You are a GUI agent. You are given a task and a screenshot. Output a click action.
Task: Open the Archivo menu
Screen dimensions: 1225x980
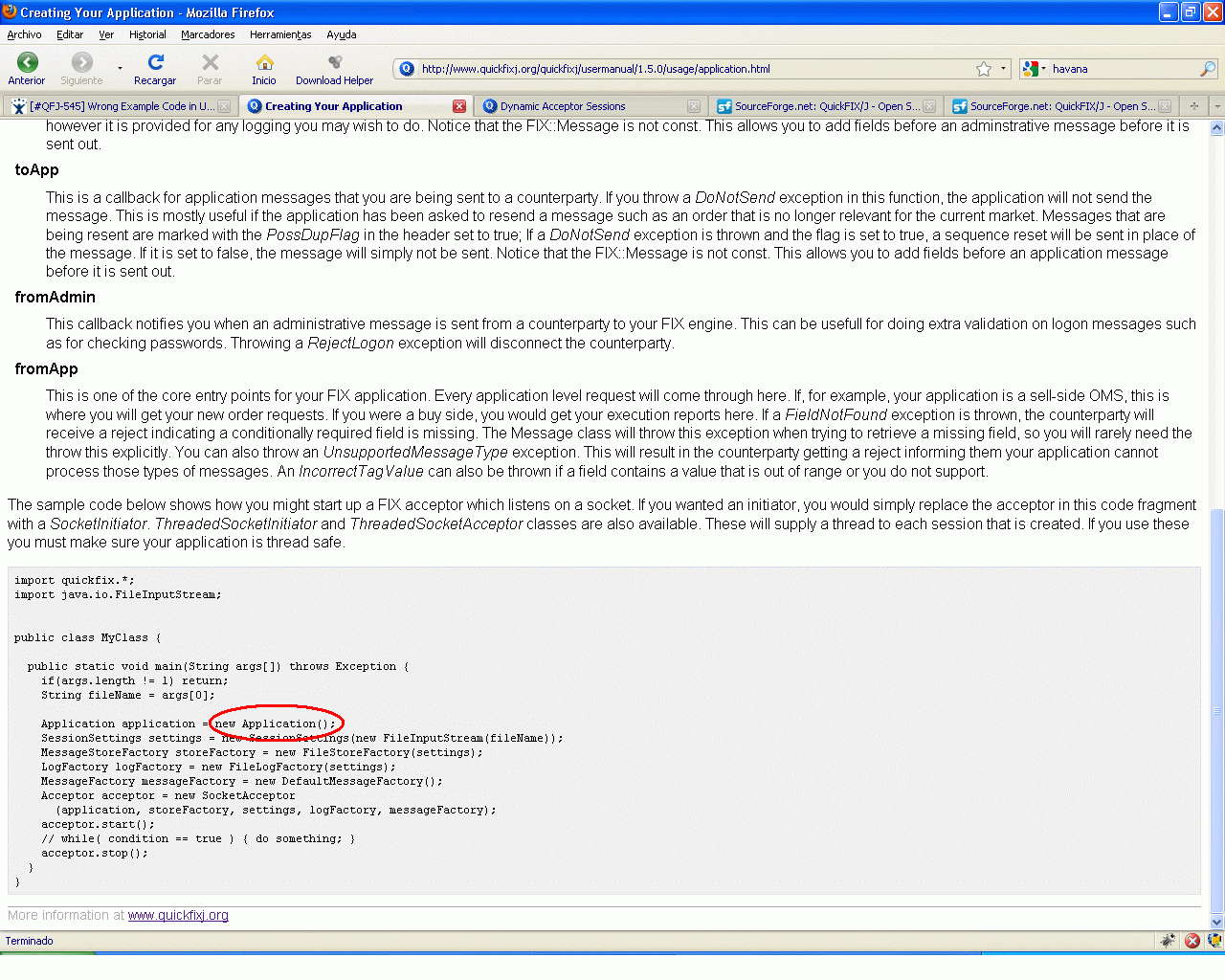(x=24, y=34)
